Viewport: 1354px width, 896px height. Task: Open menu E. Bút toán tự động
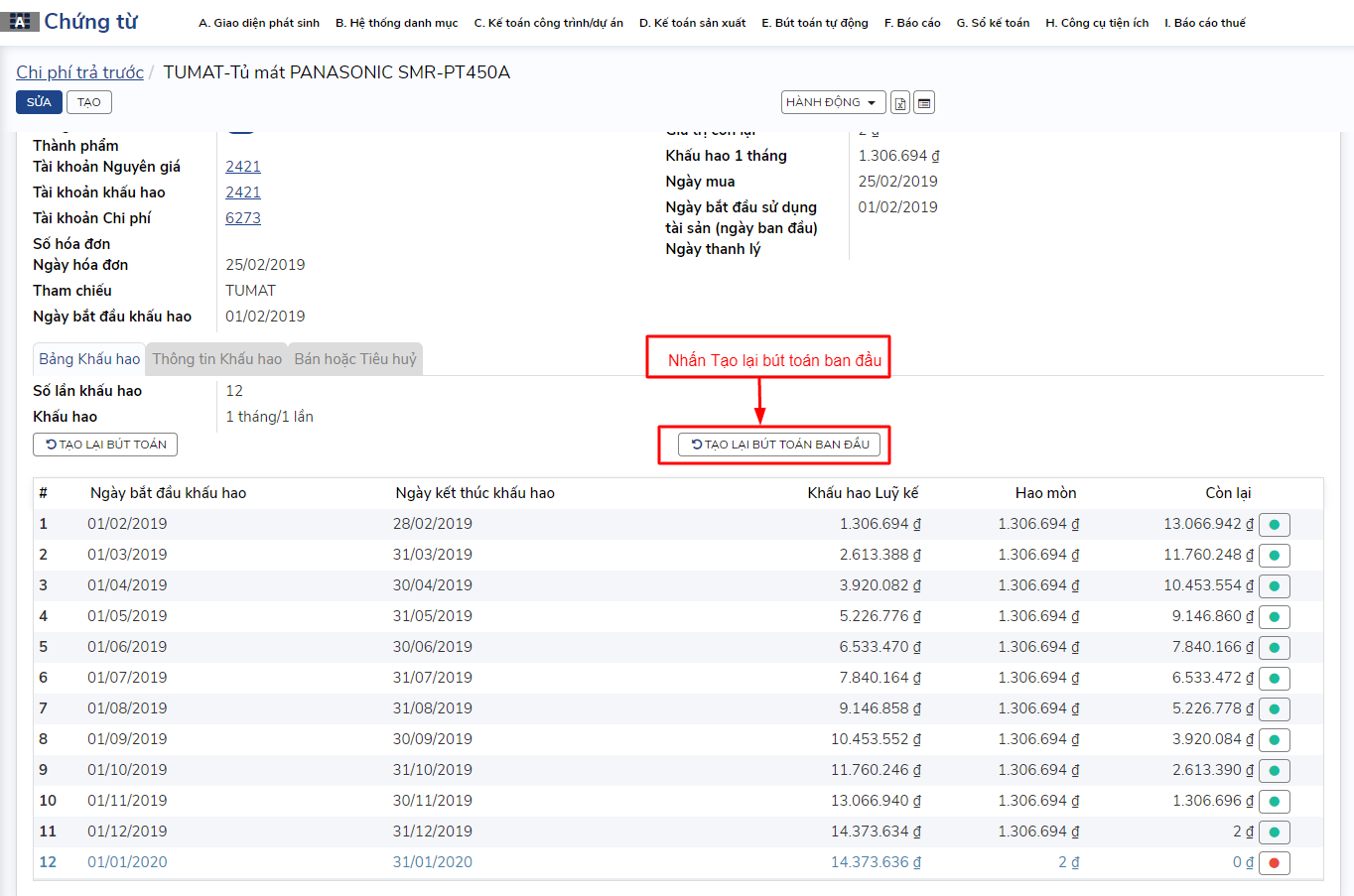pyautogui.click(x=815, y=23)
